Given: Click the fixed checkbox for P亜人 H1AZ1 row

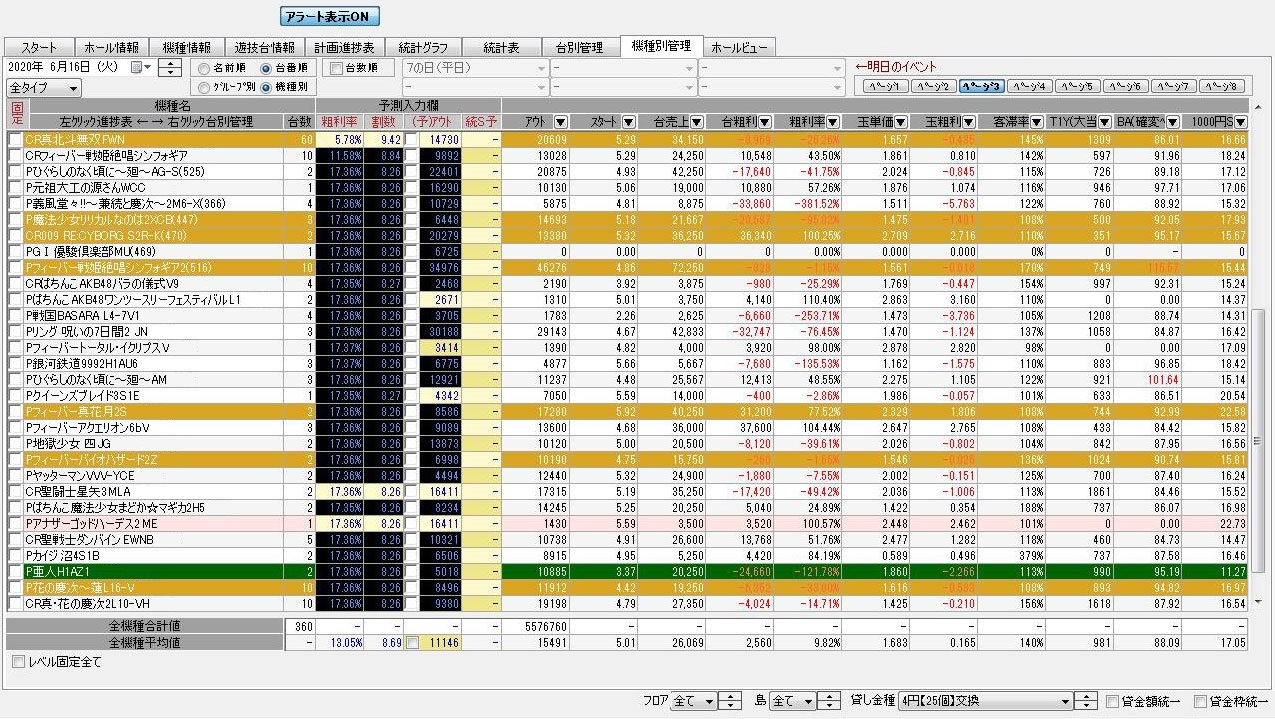Looking at the screenshot, I should pos(14,572).
